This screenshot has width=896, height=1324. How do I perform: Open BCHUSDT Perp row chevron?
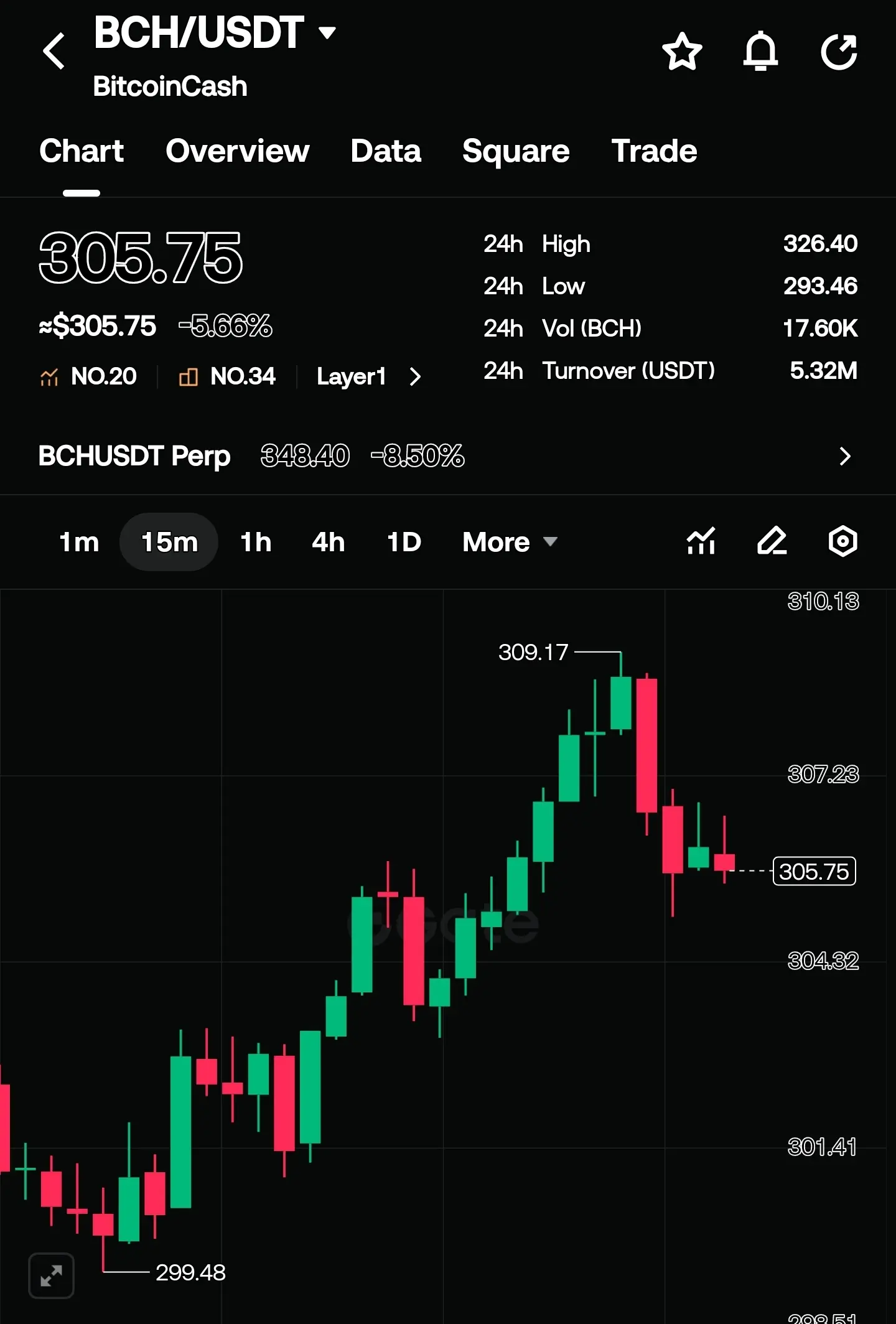click(844, 456)
